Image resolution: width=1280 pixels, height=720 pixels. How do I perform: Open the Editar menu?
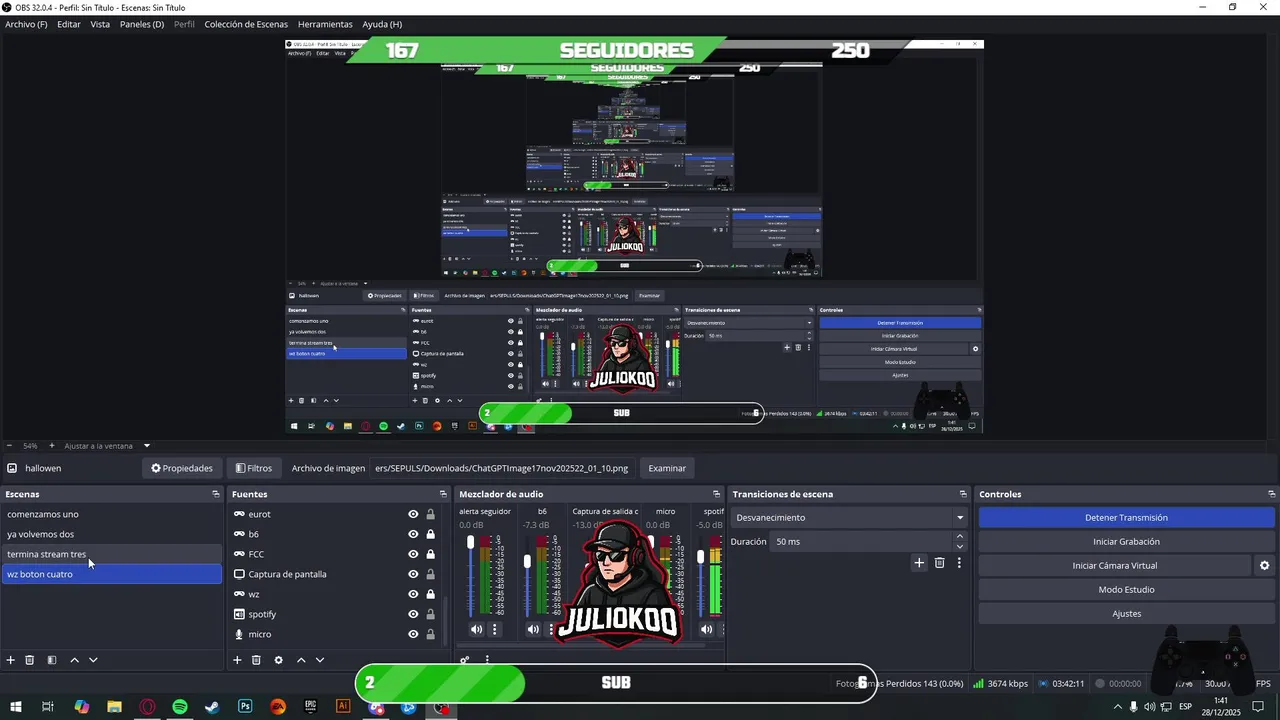click(x=69, y=24)
